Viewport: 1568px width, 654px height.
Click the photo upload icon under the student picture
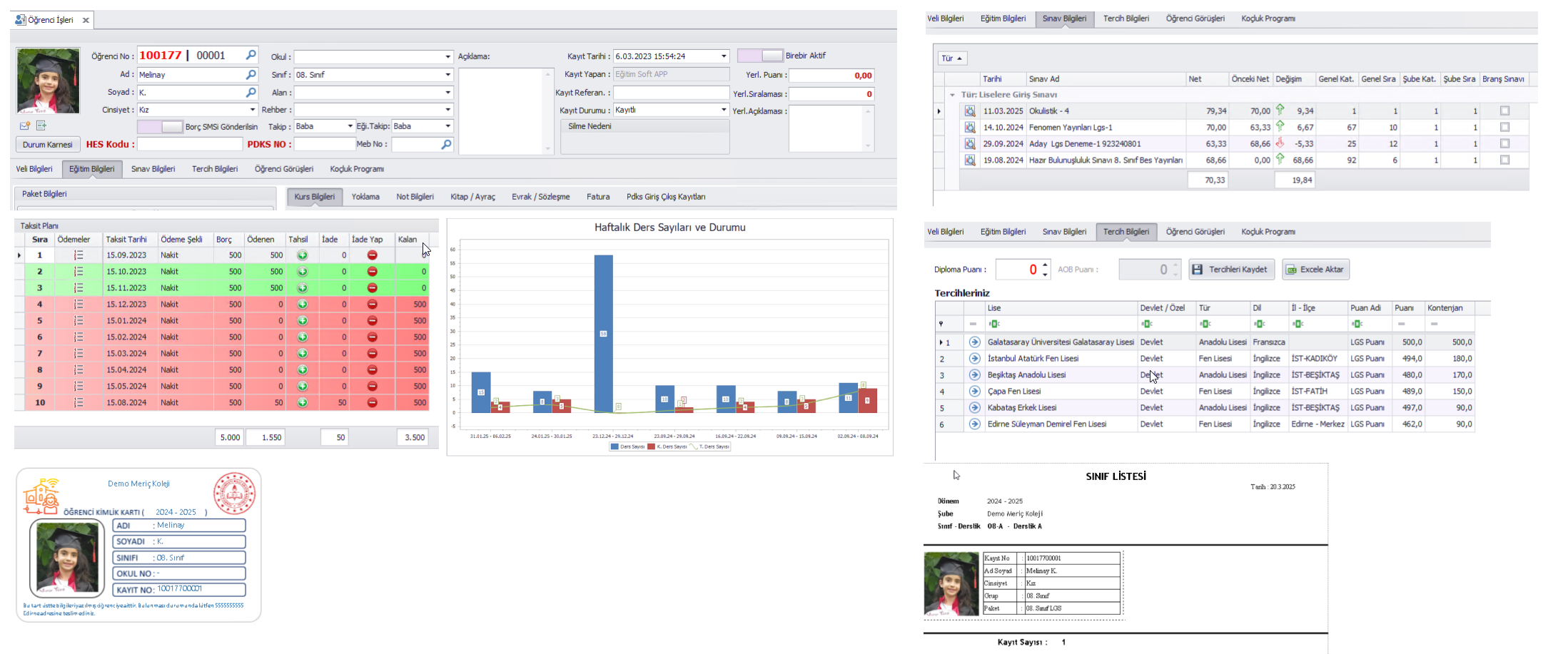click(x=25, y=126)
